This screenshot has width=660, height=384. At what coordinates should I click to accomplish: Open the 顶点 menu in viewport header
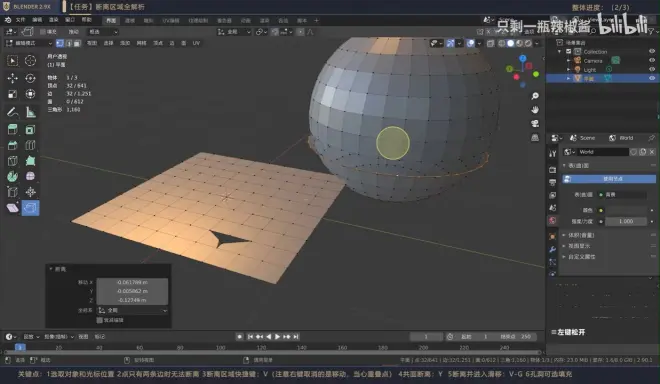pyautogui.click(x=158, y=43)
